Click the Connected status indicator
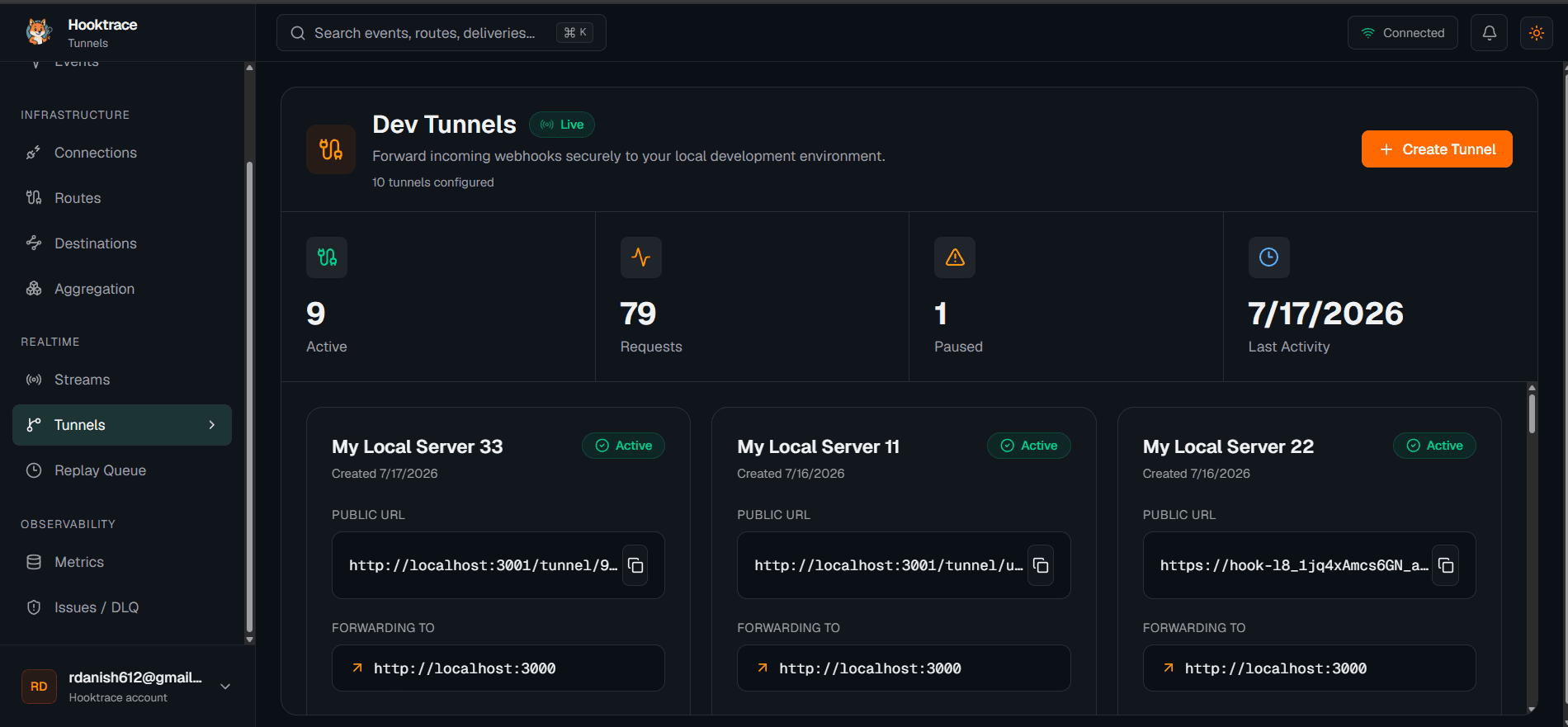 click(x=1402, y=33)
